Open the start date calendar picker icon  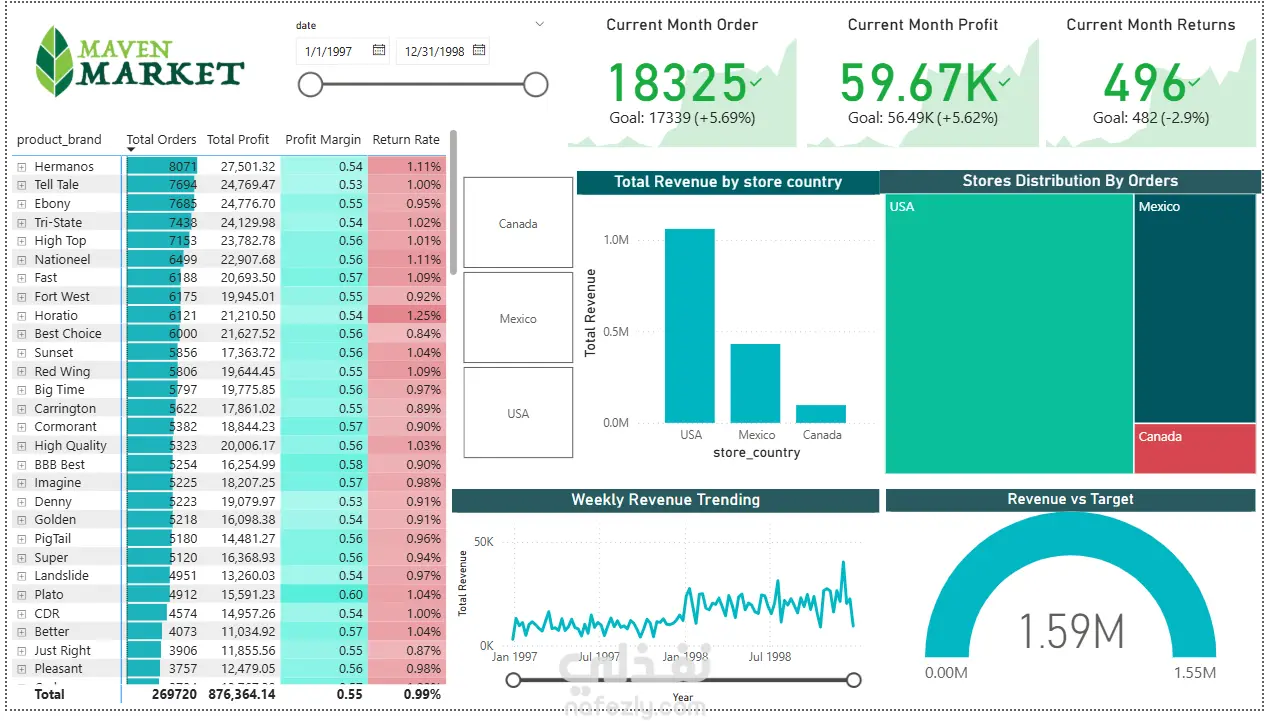(x=379, y=50)
